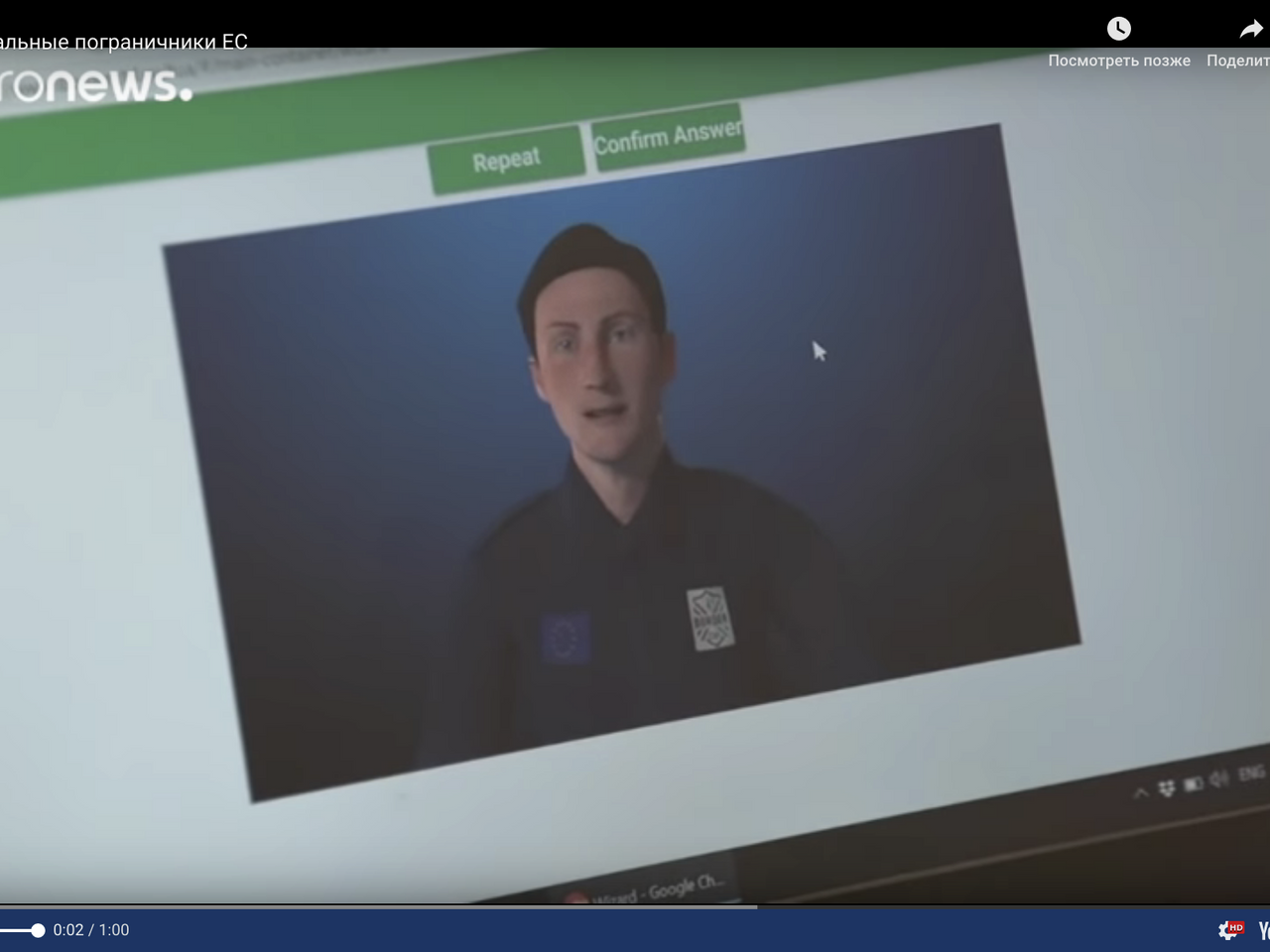Click the green Repeat button in the video
Image resolution: width=1270 pixels, height=952 pixels.
pos(506,159)
